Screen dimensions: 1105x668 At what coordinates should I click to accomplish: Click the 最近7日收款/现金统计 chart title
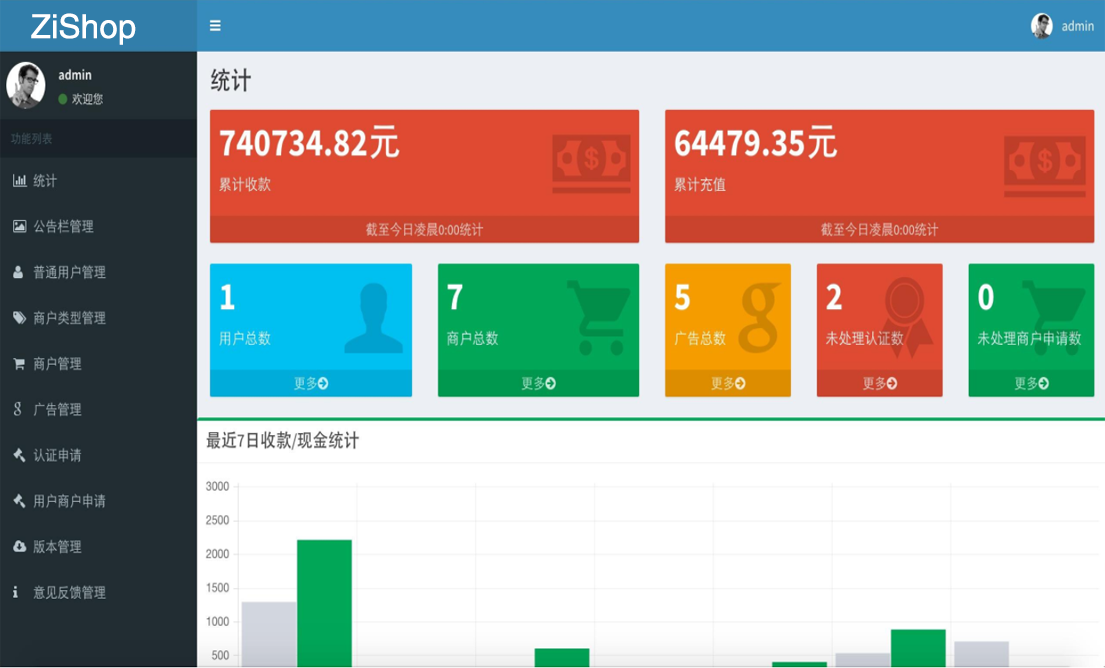tap(283, 441)
